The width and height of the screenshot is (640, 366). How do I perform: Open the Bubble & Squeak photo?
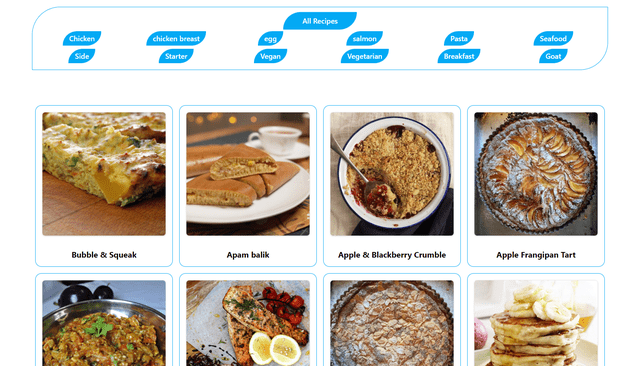tap(104, 174)
